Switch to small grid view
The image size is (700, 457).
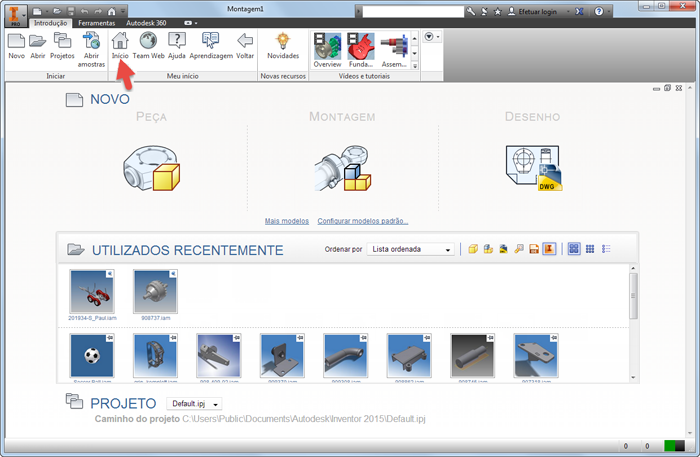pyautogui.click(x=590, y=249)
